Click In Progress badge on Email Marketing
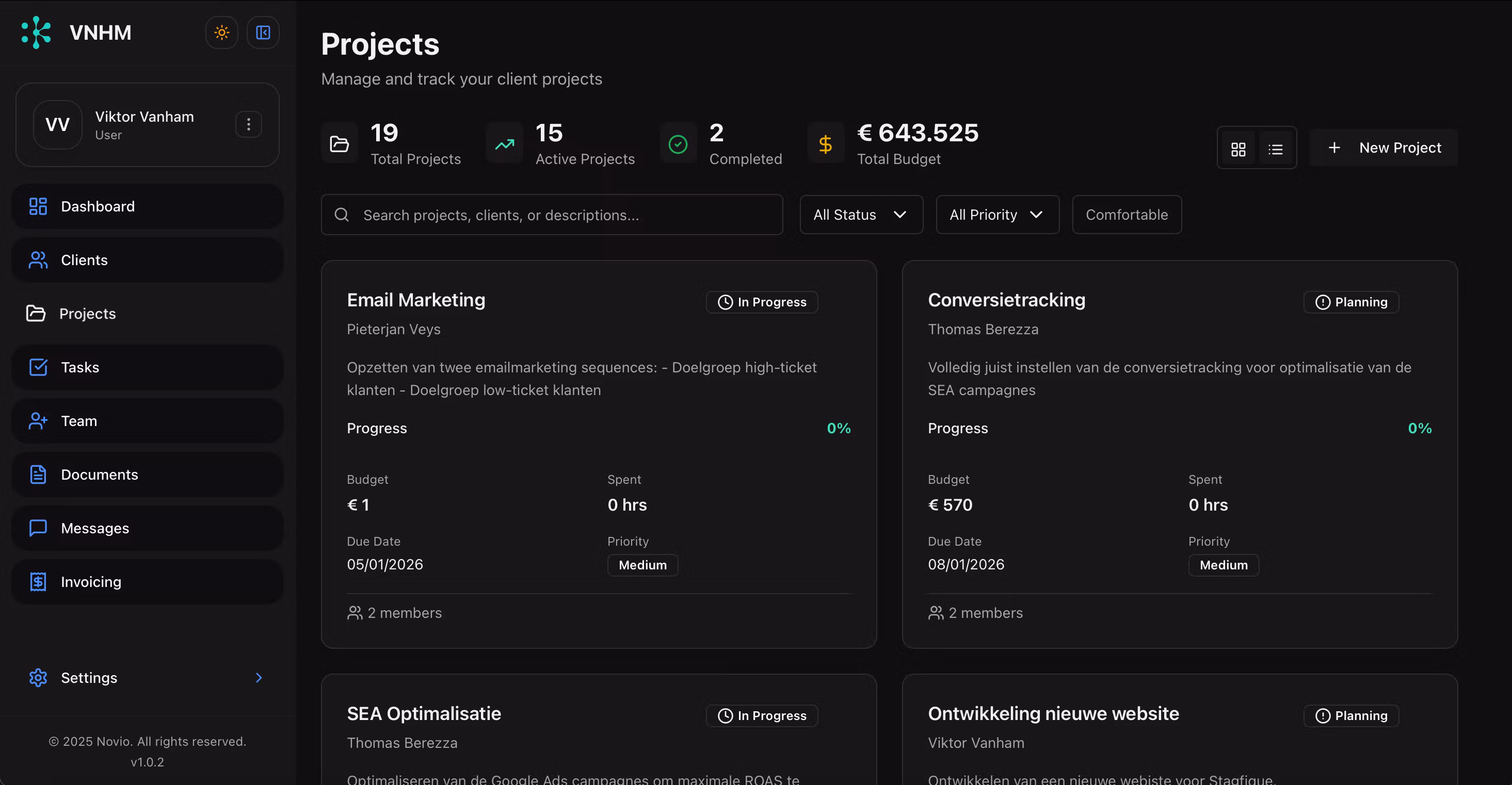1512x785 pixels. [x=762, y=302]
